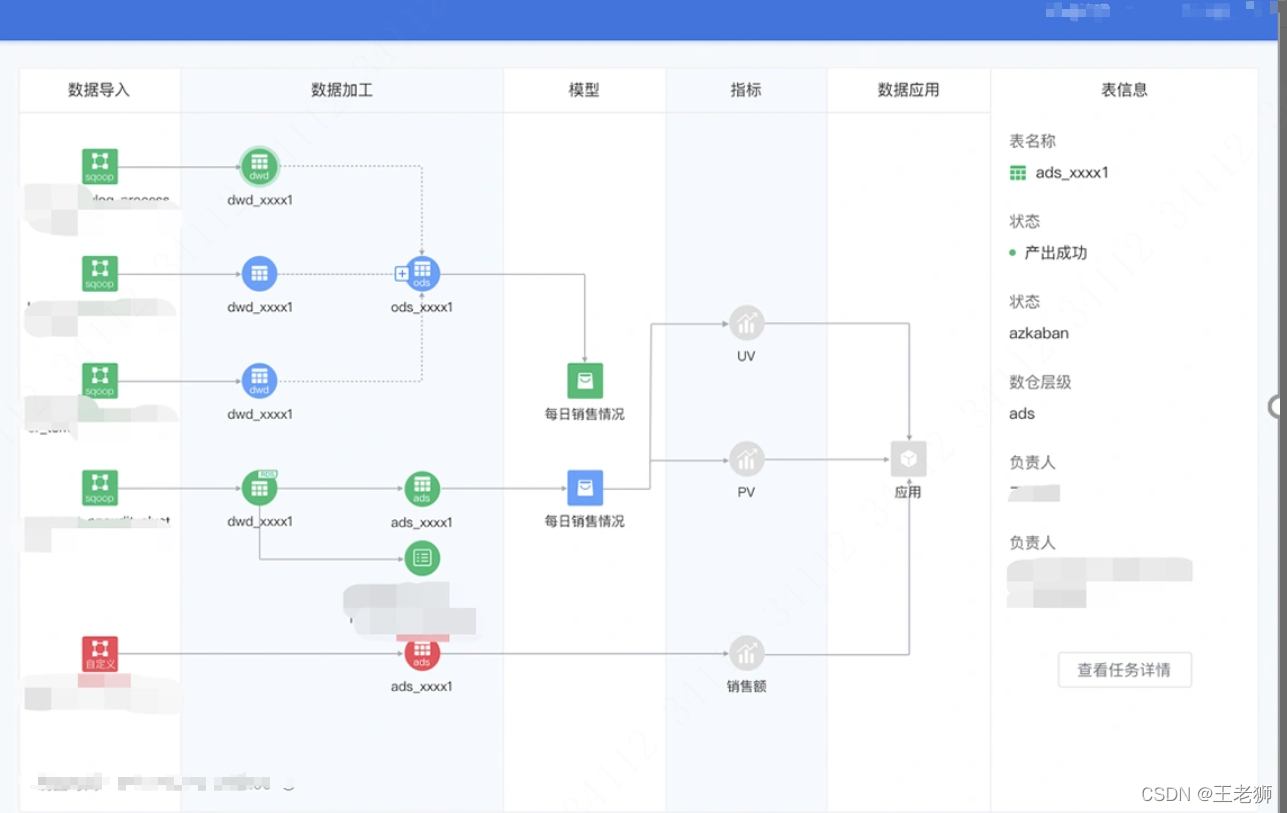Click the 每日销售情况 label under the green model
The image size is (1287, 813).
pos(585,414)
